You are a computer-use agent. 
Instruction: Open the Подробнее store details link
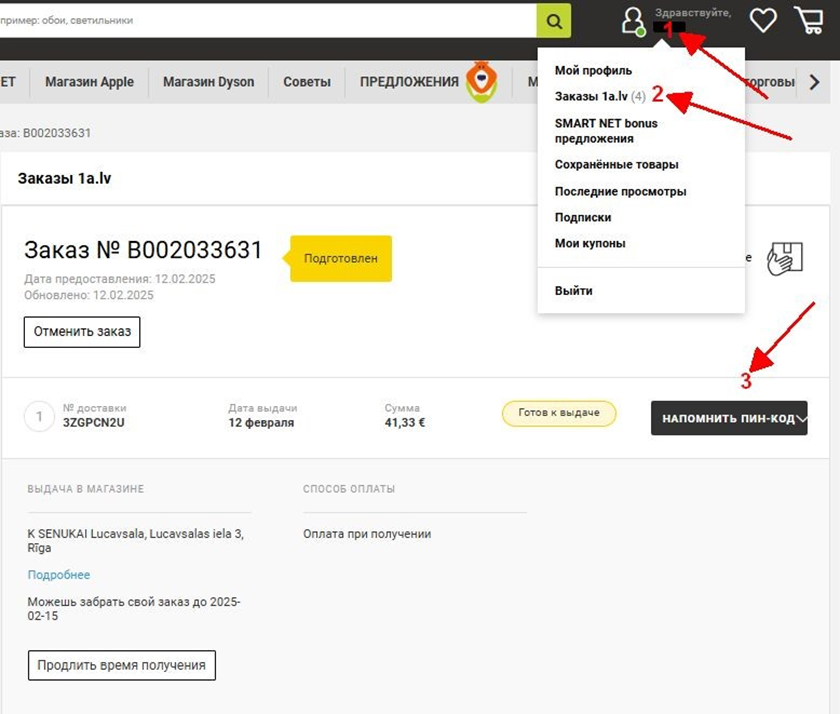[x=58, y=575]
